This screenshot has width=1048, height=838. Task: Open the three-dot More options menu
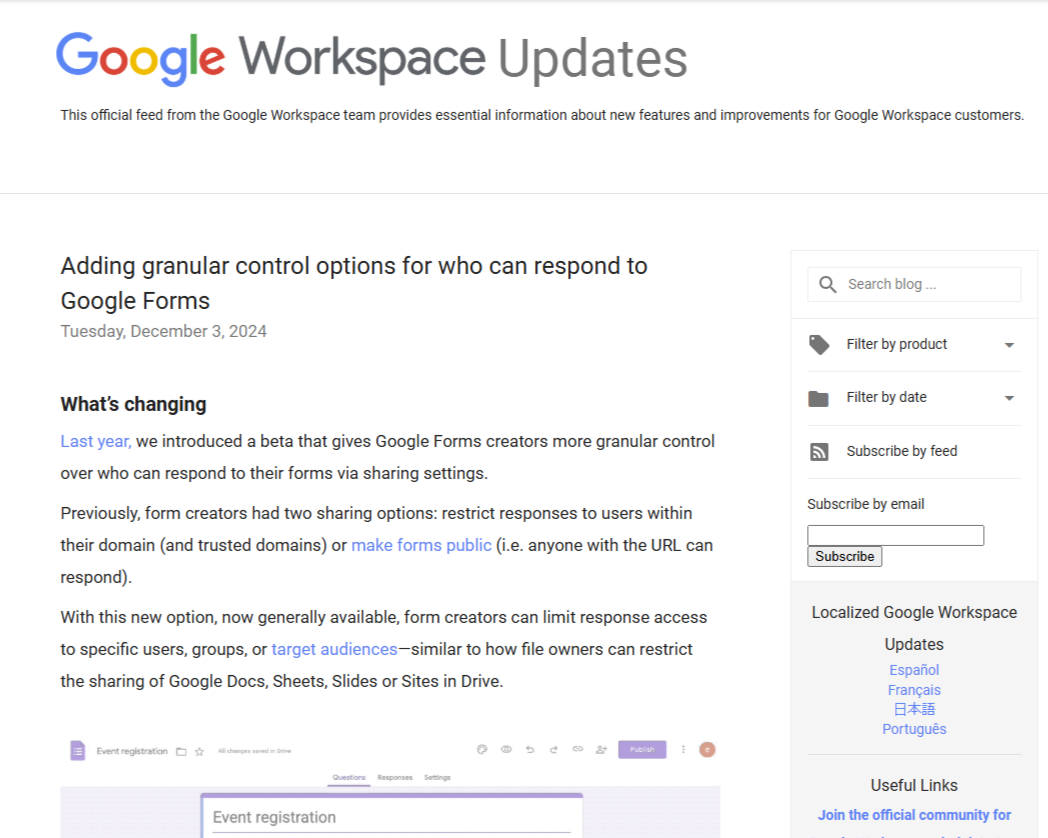[683, 749]
